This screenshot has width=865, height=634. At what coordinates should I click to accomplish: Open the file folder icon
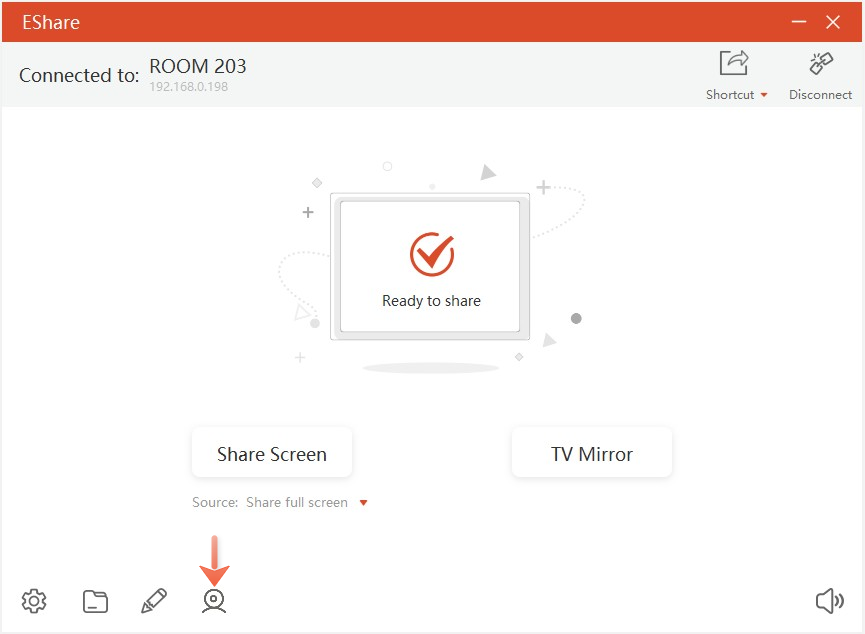(x=95, y=601)
